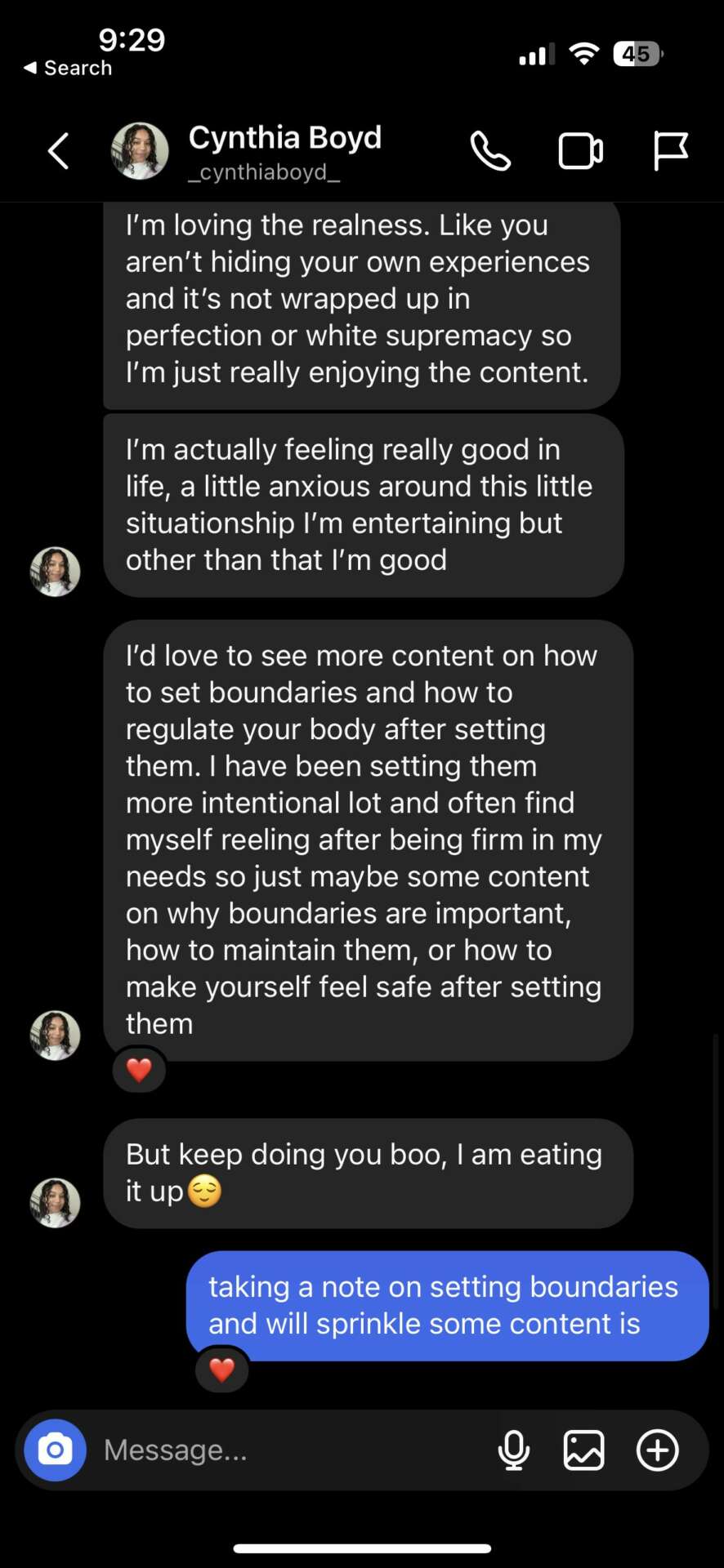This screenshot has height=1568, width=724.
Task: Tap the microphone to record voice message
Action: tap(514, 1451)
